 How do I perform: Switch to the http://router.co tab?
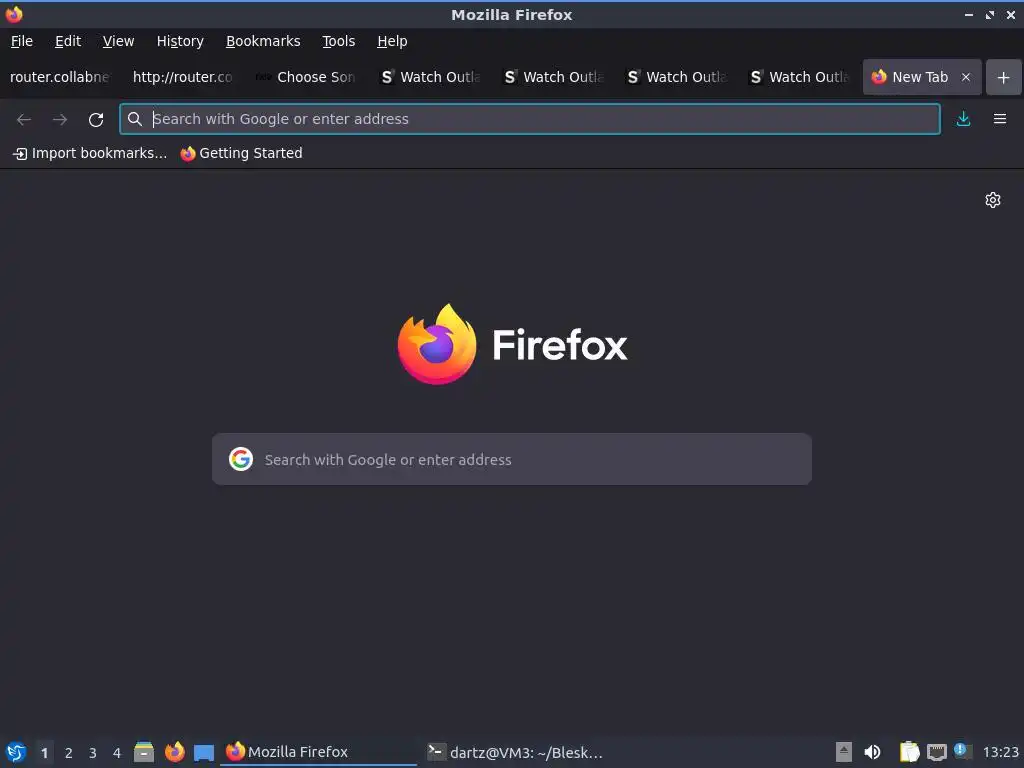point(182,77)
